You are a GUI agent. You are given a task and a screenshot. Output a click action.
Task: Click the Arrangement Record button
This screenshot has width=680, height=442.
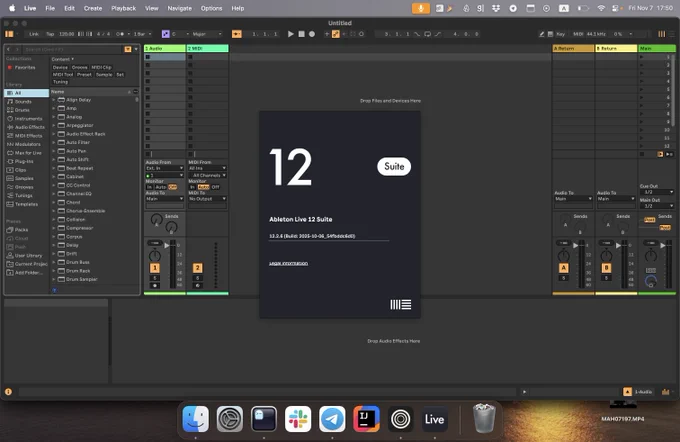tap(312, 34)
